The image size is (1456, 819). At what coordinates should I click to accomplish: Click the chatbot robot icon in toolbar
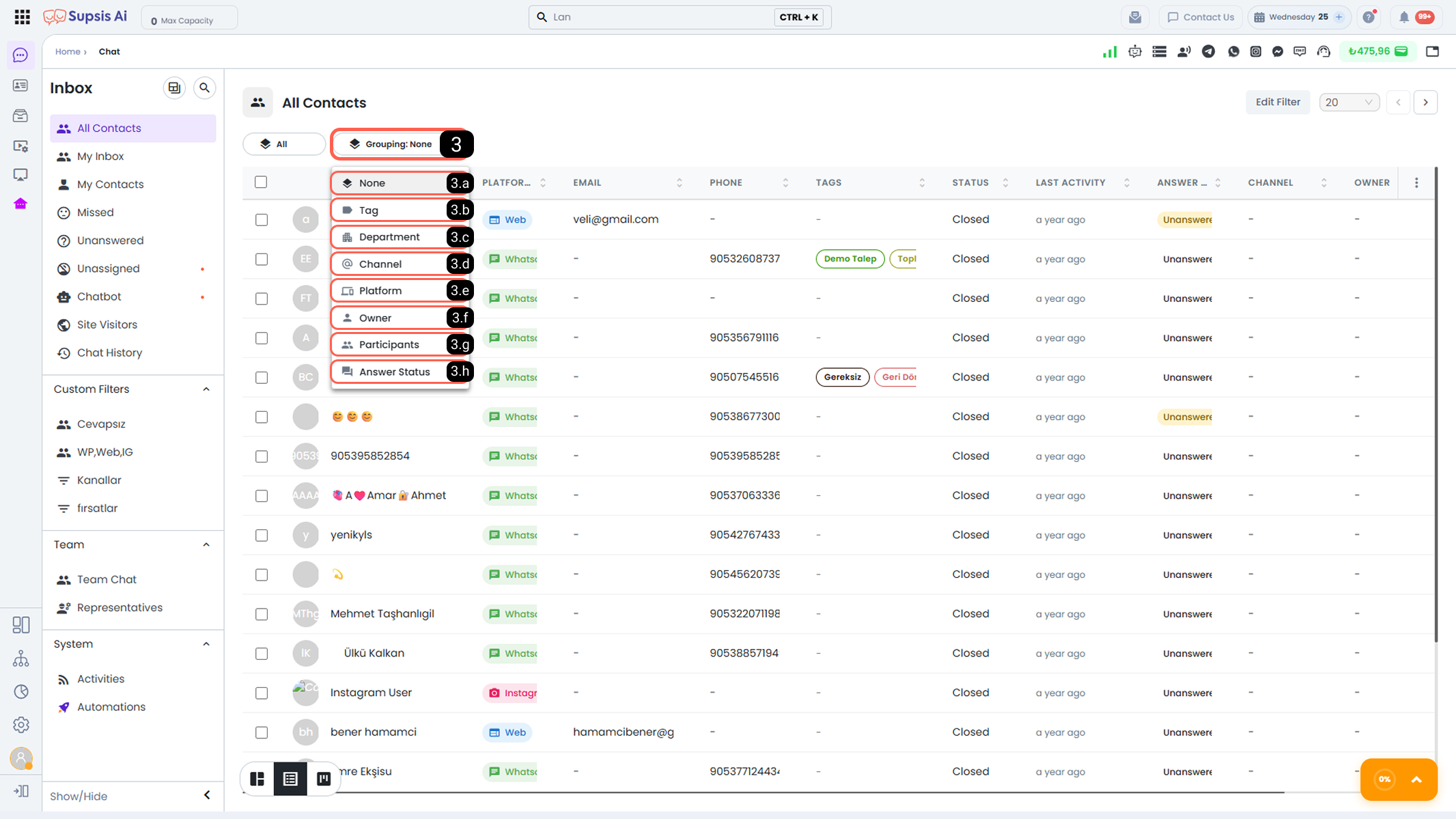[1135, 51]
